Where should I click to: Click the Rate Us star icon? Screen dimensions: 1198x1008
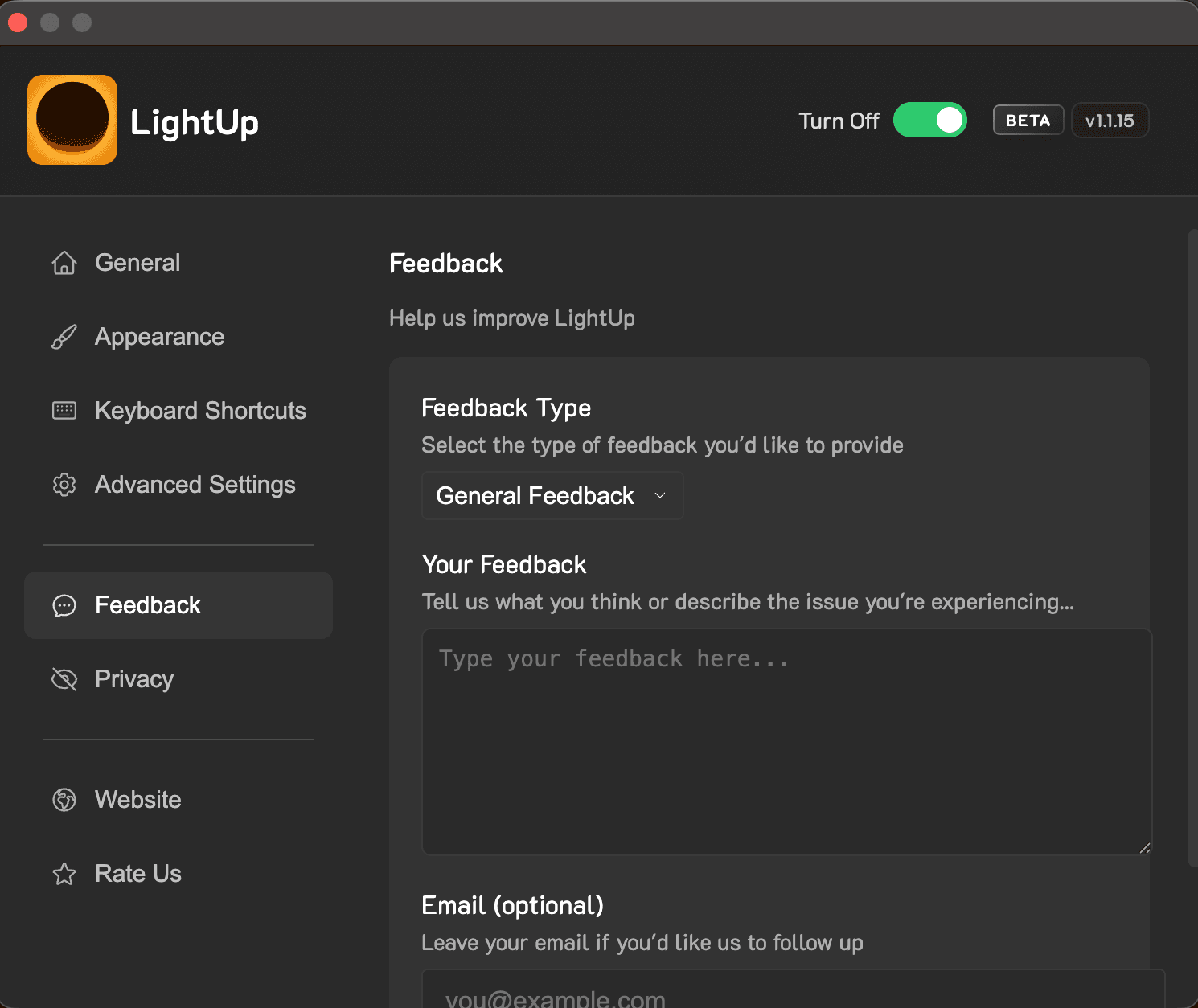(x=64, y=874)
